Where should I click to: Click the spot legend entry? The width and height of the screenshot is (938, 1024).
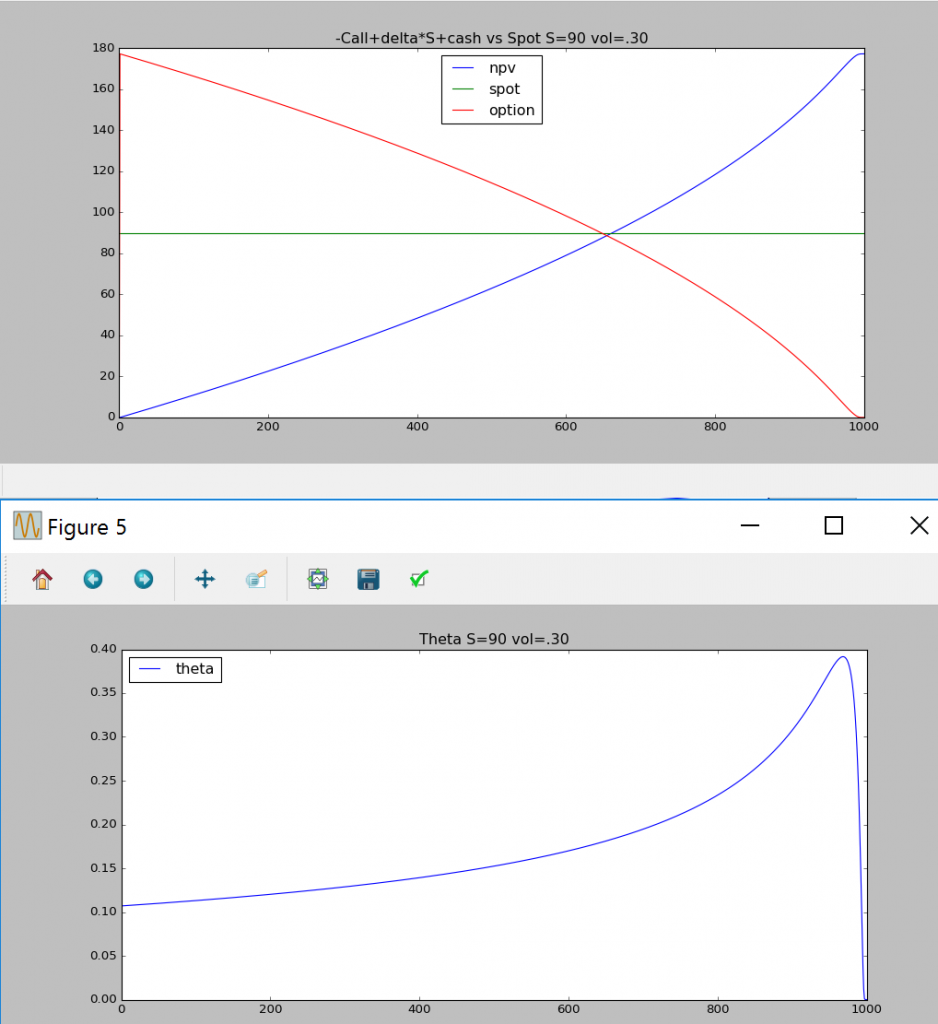click(503, 88)
